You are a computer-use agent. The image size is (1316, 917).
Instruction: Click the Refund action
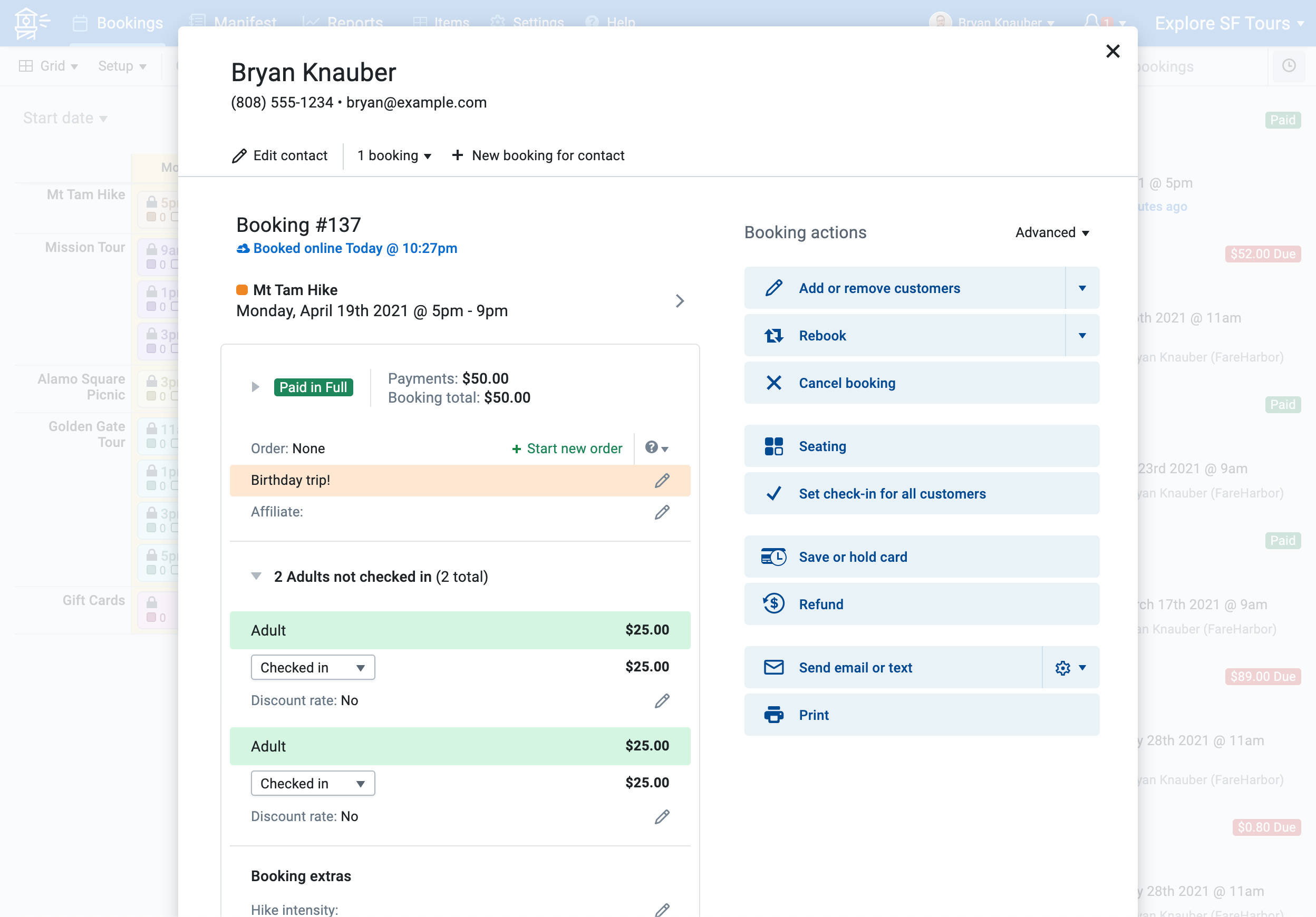[x=922, y=604]
